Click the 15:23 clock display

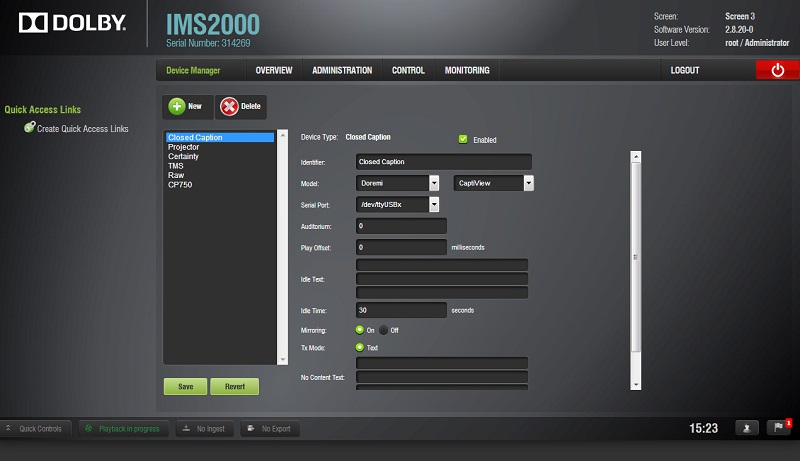coord(704,428)
